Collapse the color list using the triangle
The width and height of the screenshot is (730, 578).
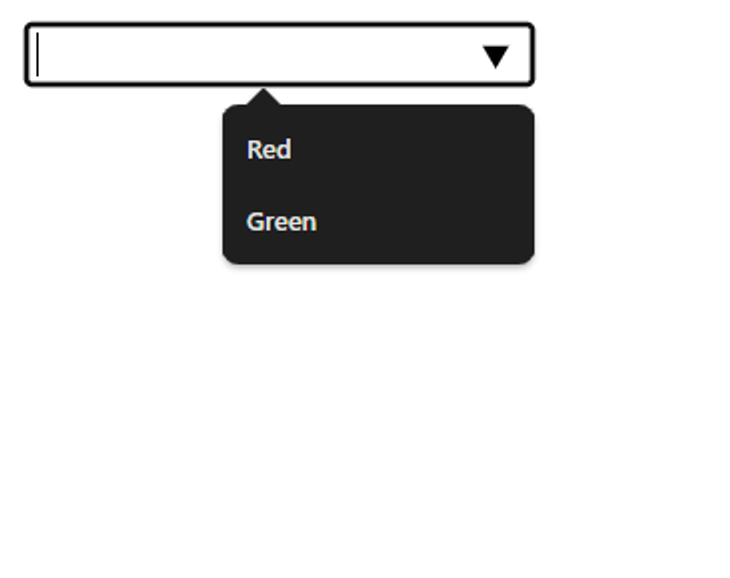point(495,57)
